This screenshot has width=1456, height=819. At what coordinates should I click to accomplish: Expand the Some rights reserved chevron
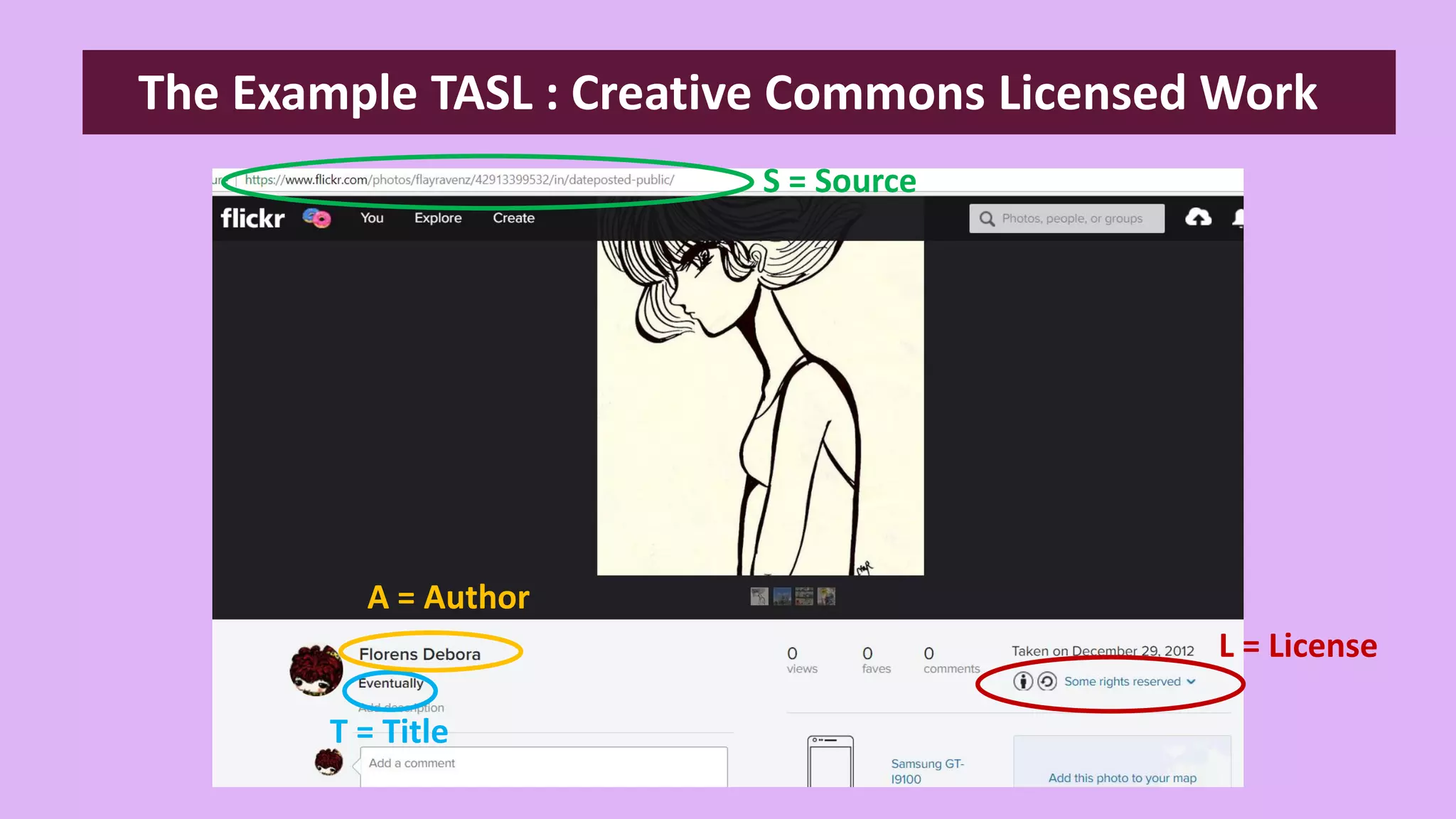(x=1192, y=682)
